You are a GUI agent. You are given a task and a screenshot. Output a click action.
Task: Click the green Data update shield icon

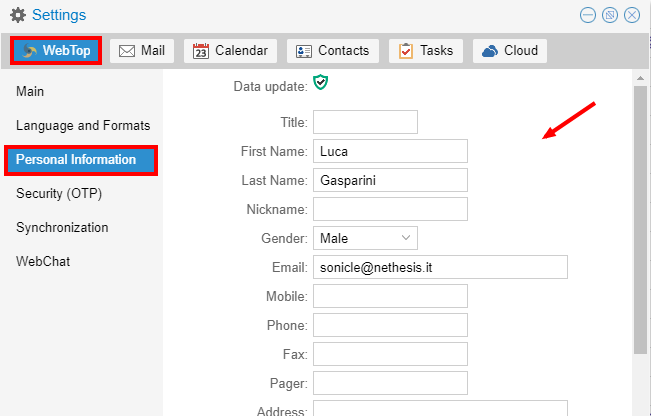[320, 83]
